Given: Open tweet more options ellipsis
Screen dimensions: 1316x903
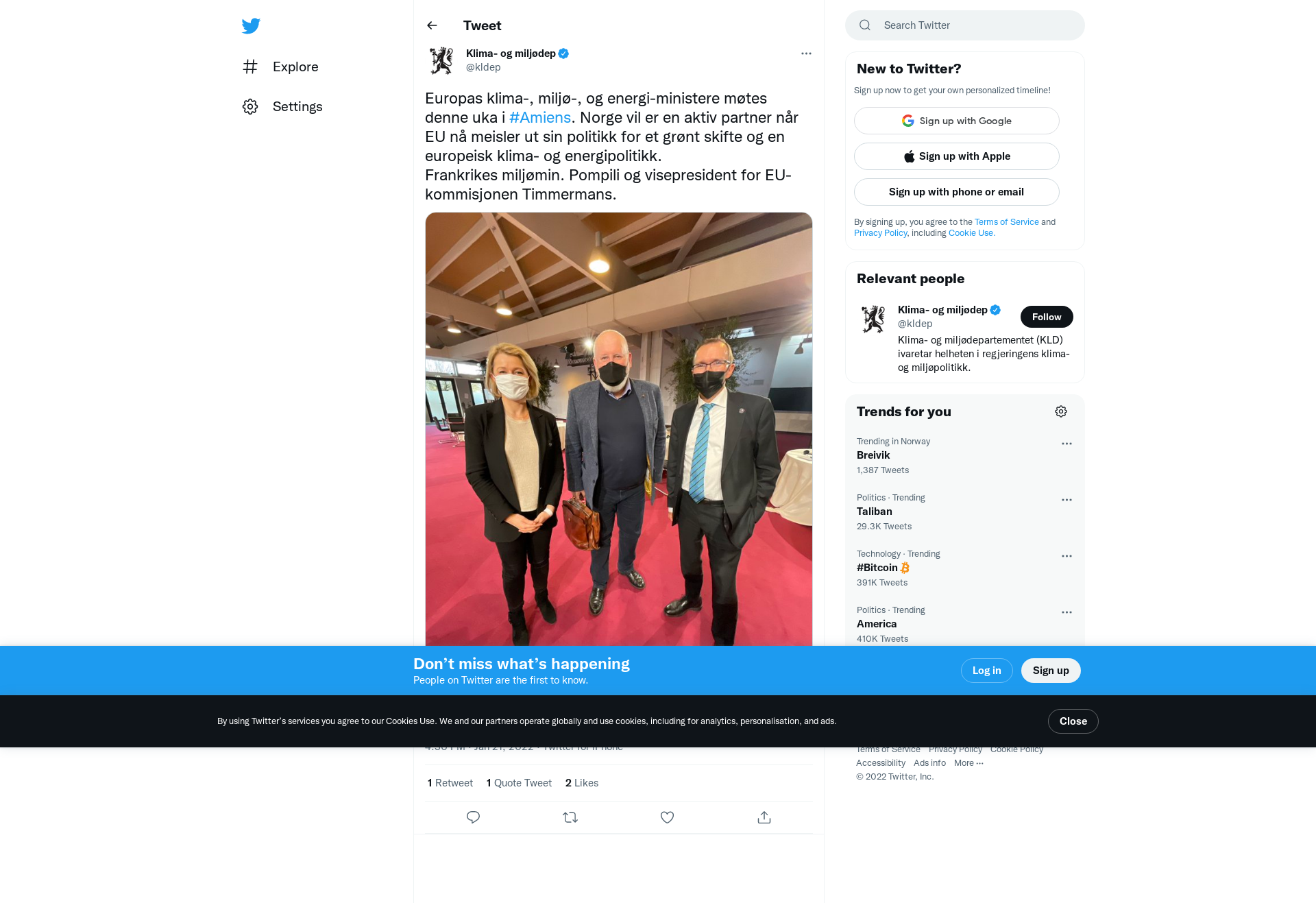Looking at the screenshot, I should 806,53.
